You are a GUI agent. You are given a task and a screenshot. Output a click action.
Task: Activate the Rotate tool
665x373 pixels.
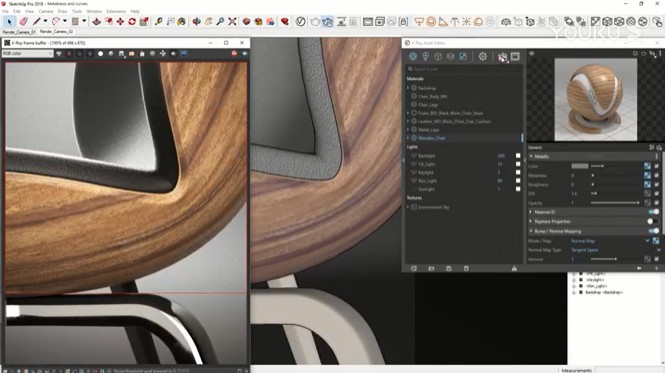tap(132, 21)
